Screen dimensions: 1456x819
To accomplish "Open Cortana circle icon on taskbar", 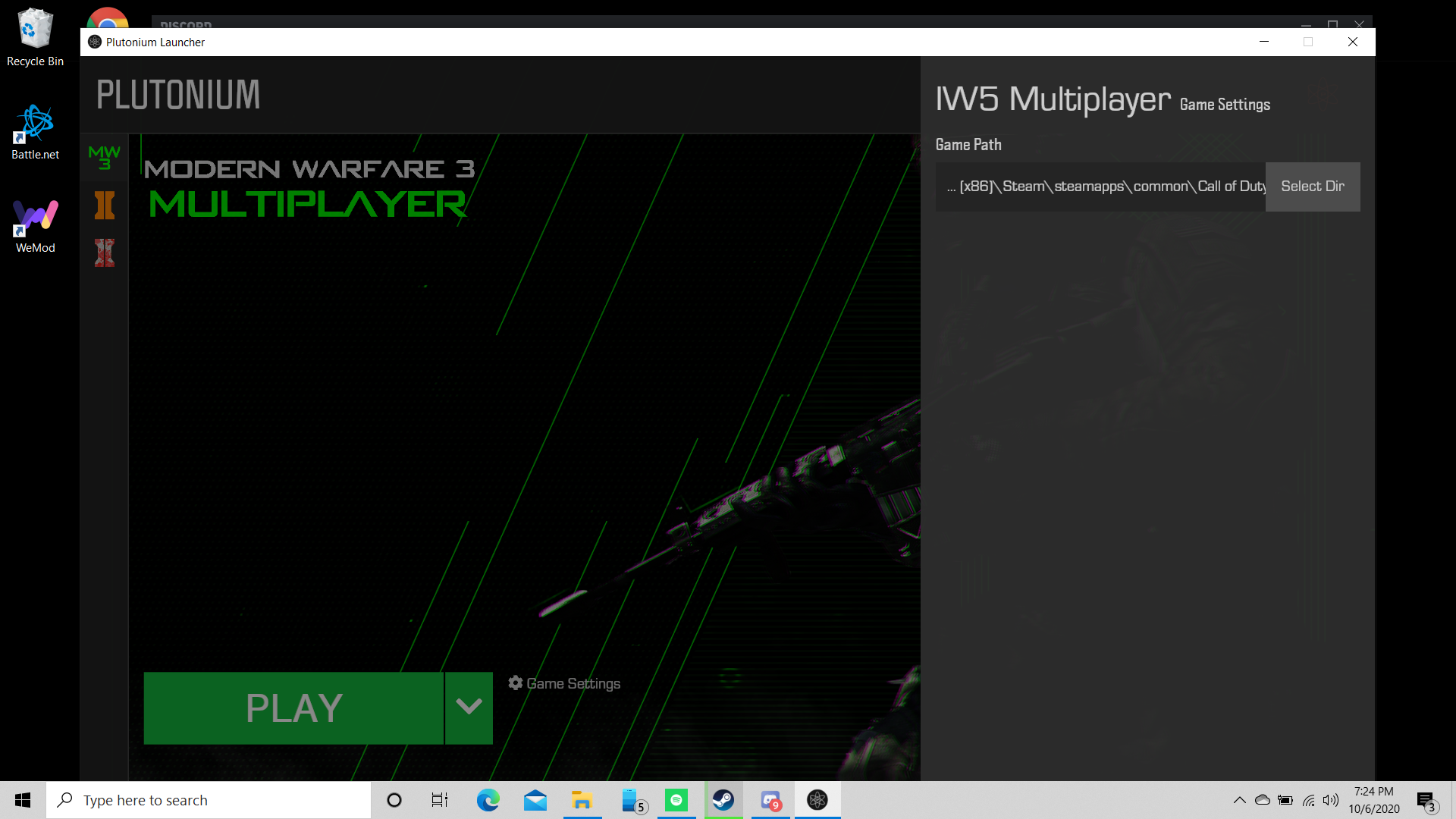I will coord(394,800).
